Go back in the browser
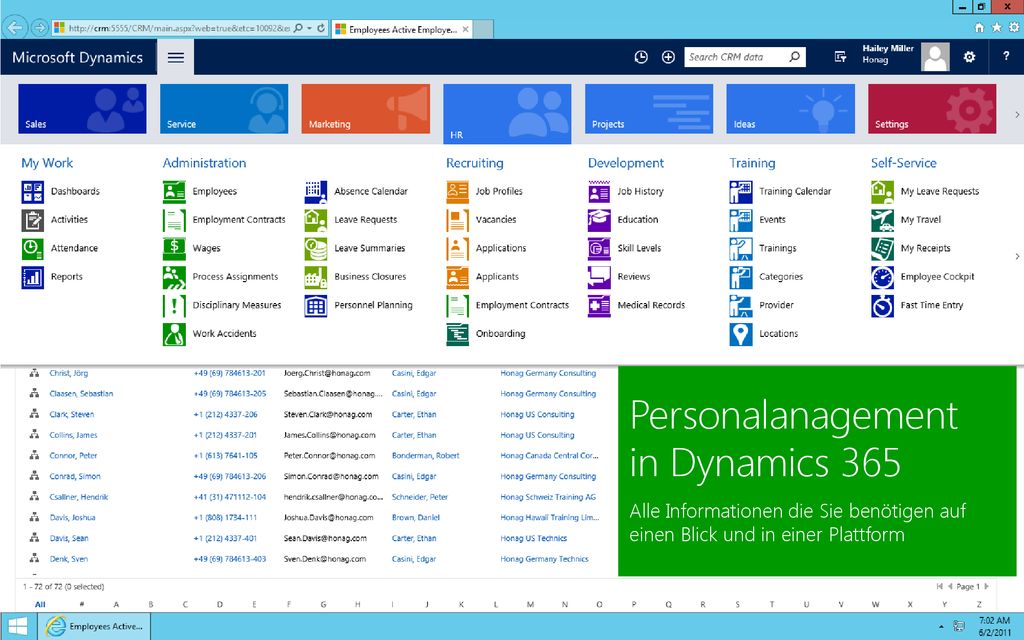Screen dimensions: 1024x640 pos(14,28)
